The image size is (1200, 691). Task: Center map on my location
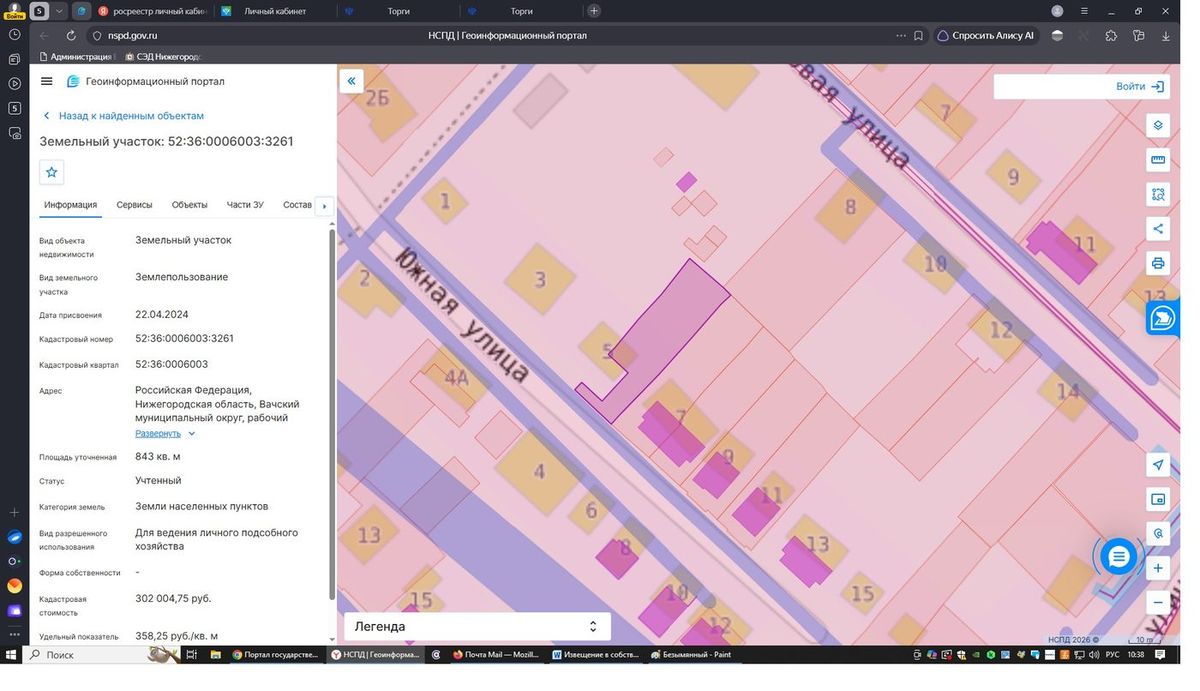(x=1158, y=465)
